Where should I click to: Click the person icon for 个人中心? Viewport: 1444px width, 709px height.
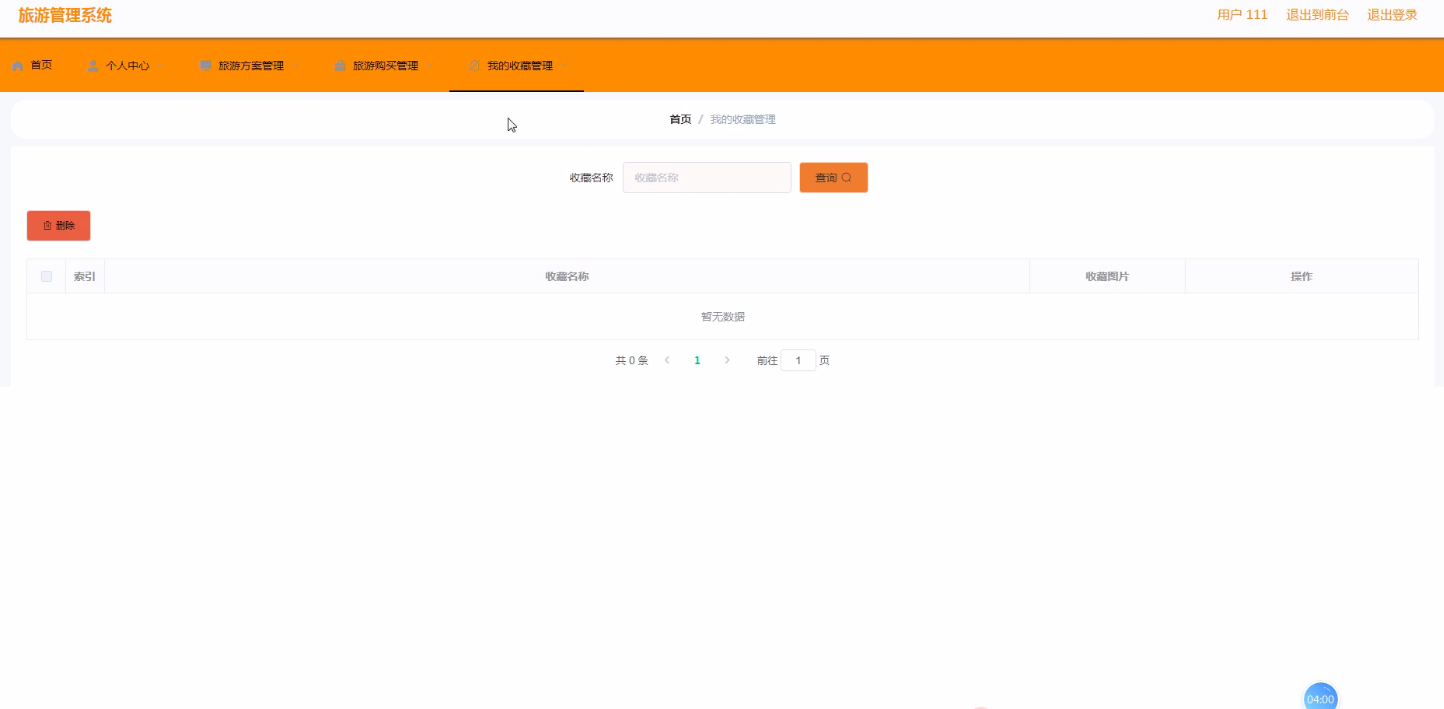coord(93,66)
